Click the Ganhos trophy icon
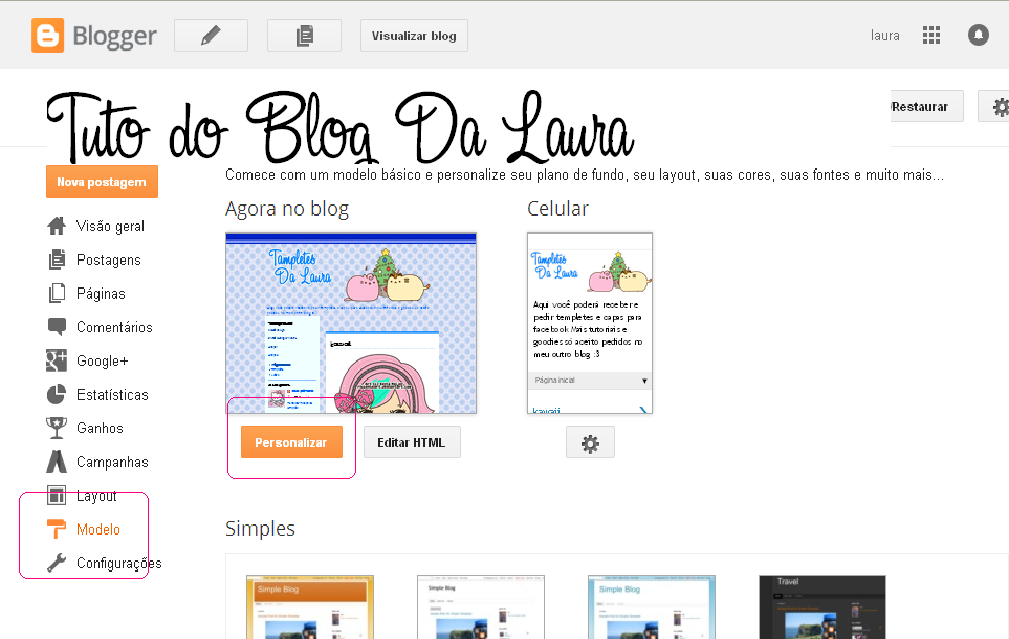 click(57, 428)
